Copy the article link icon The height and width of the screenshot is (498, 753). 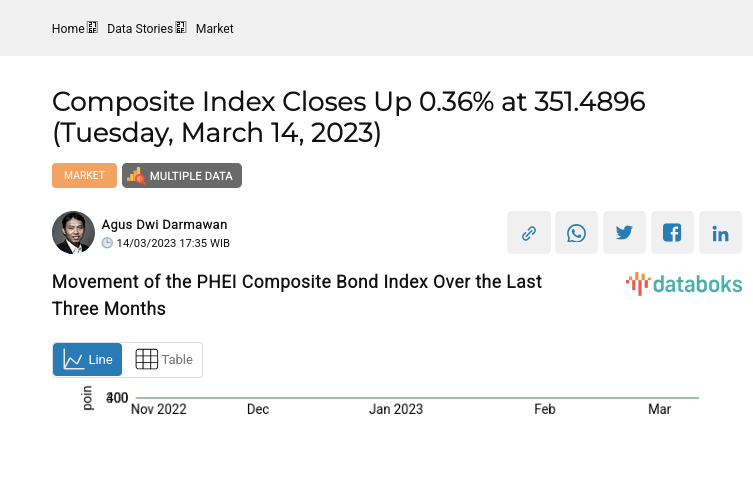[x=529, y=233]
